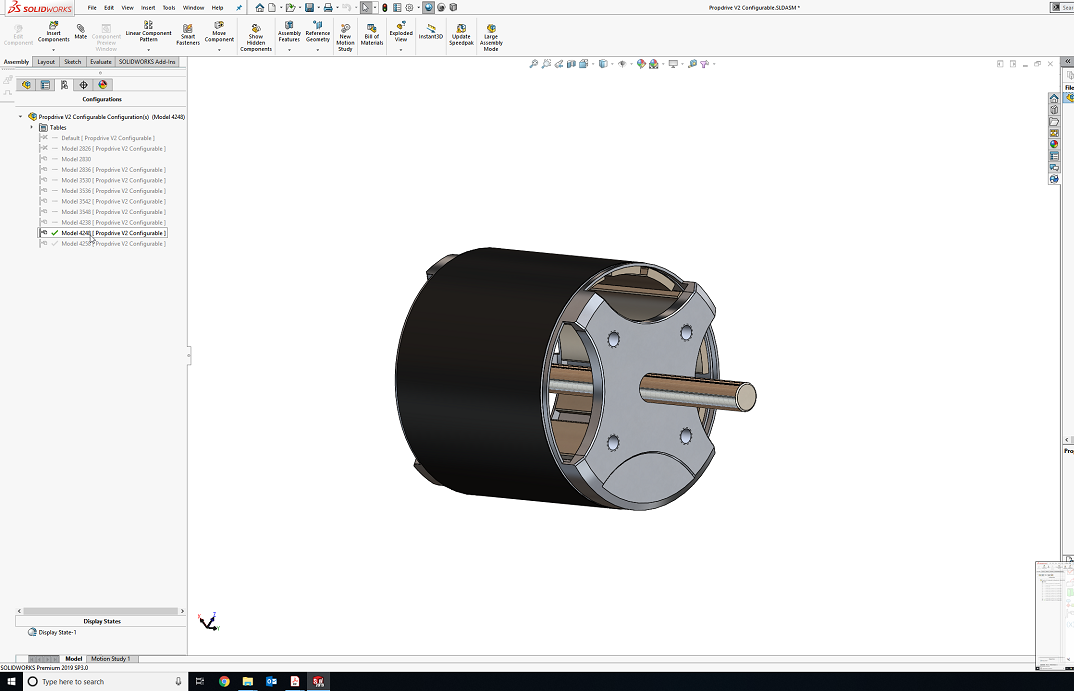Open Google Chrome from the taskbar

tap(224, 681)
